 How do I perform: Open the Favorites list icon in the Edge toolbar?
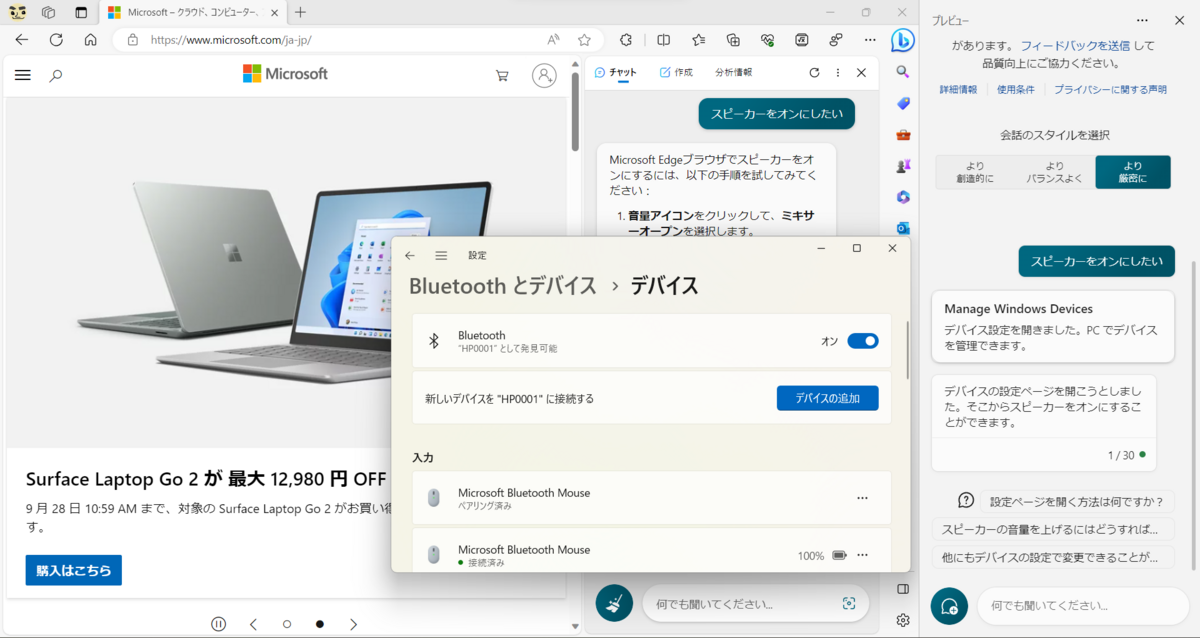click(698, 40)
